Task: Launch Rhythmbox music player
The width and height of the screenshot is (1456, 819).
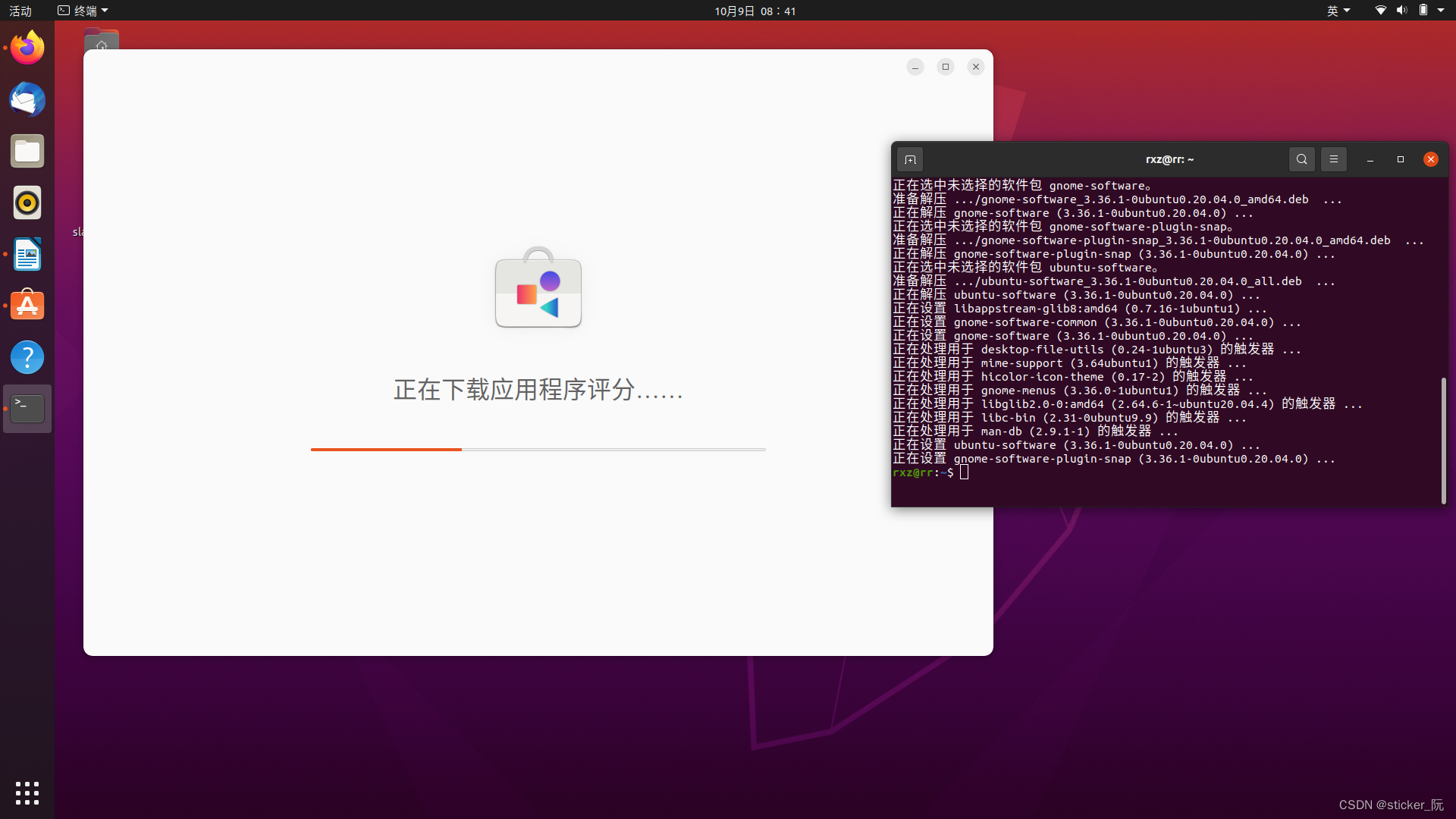Action: tap(27, 202)
